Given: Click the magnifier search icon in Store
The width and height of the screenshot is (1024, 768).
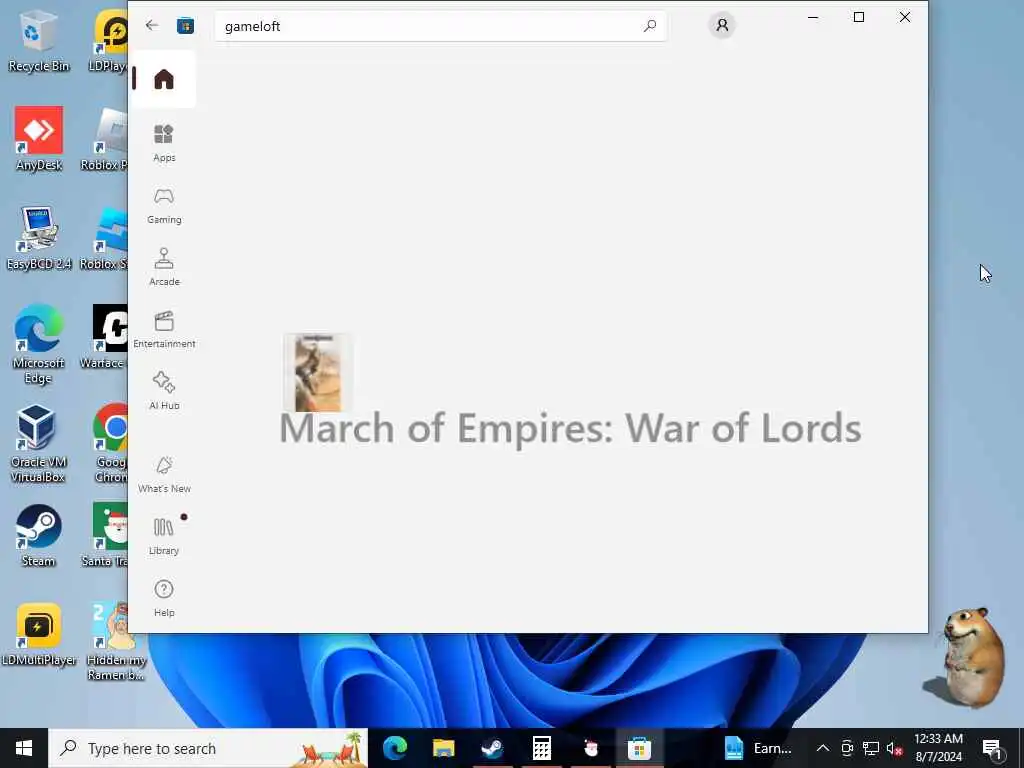Looking at the screenshot, I should [650, 26].
